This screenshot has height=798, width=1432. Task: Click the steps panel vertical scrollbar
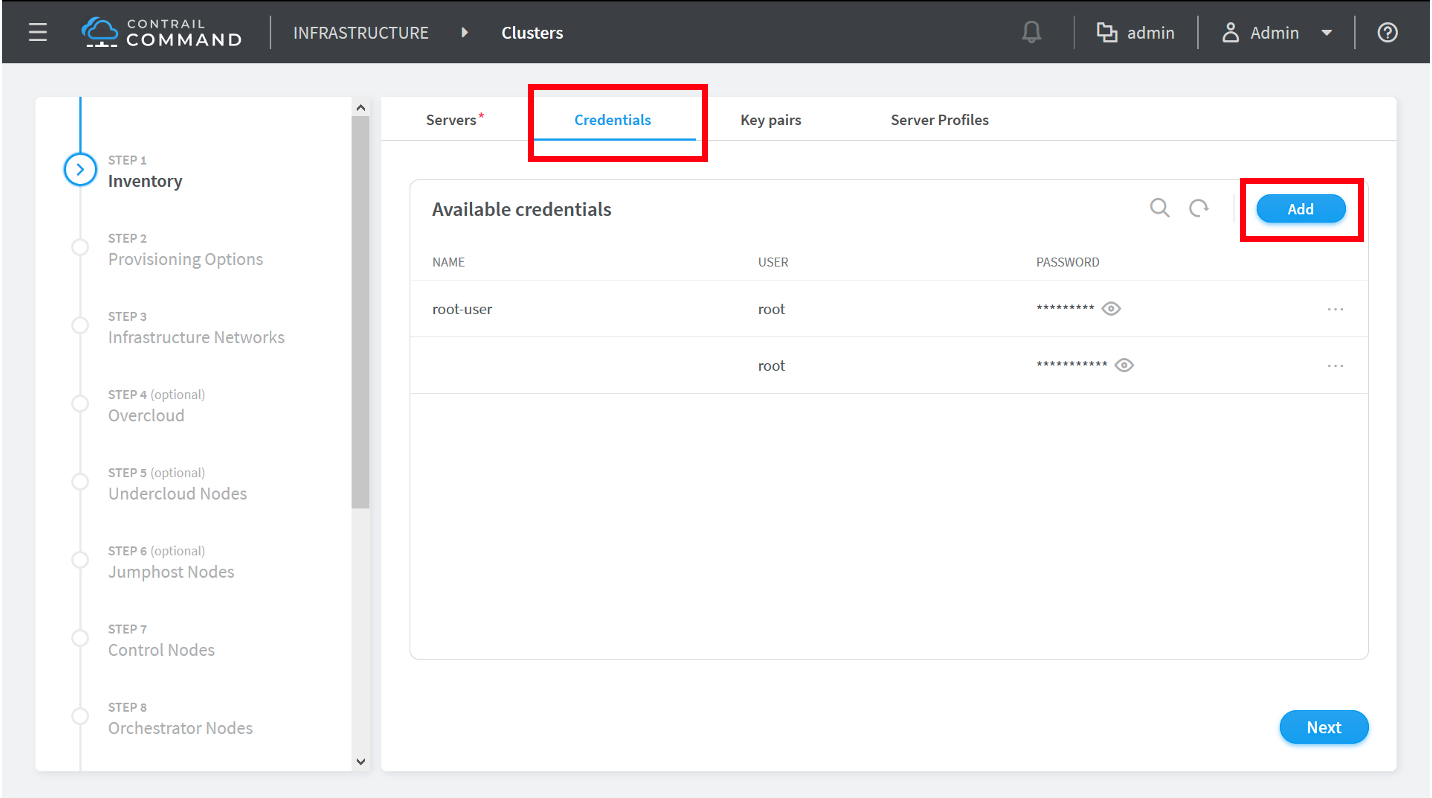click(361, 310)
